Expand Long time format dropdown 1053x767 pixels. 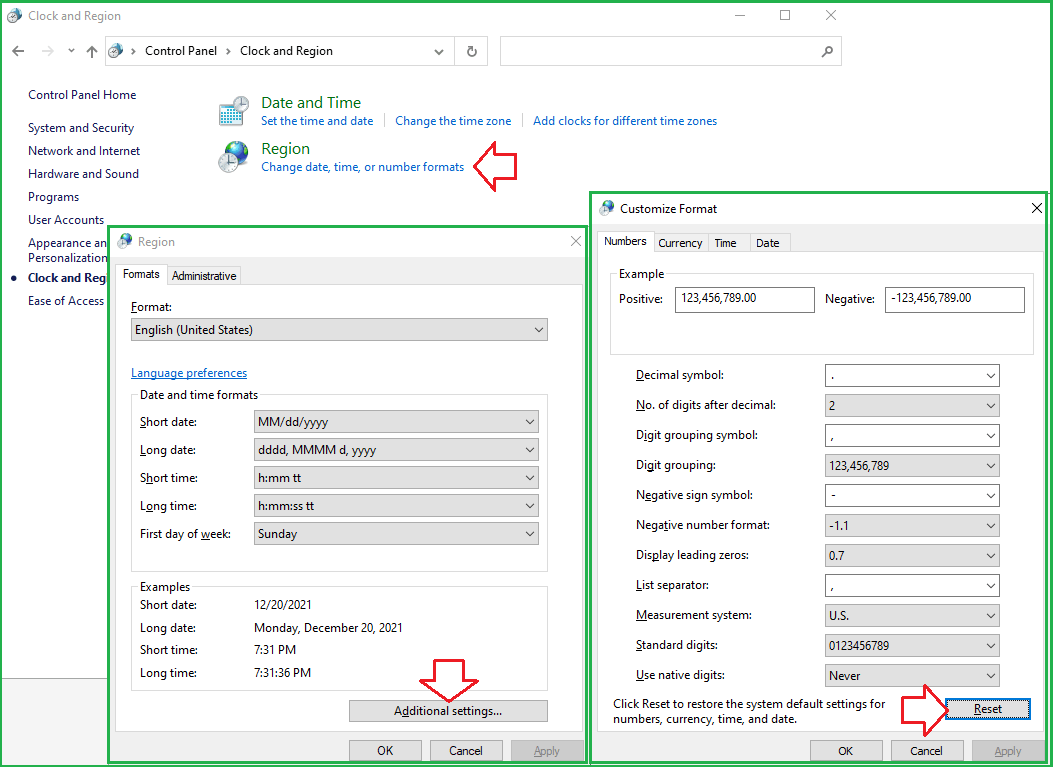coord(396,506)
